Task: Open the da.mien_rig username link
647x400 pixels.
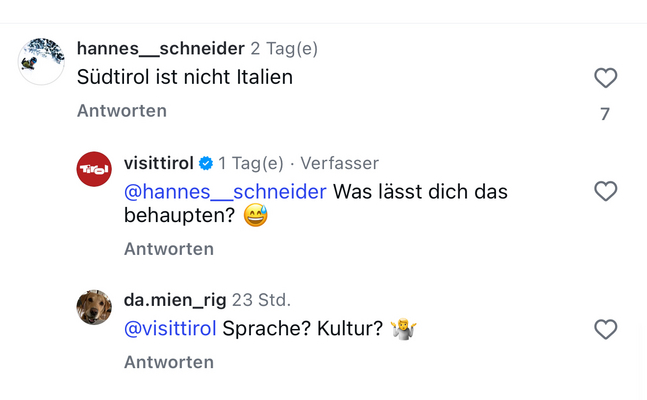Action: coord(175,300)
